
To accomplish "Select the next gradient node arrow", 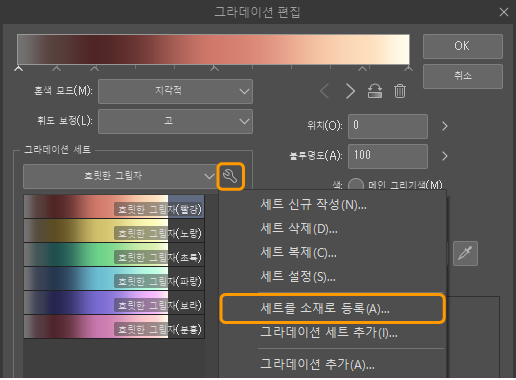I will (350, 91).
